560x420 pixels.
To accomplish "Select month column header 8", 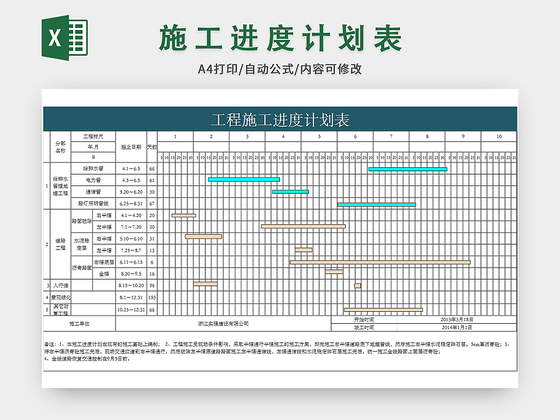I will [427, 136].
